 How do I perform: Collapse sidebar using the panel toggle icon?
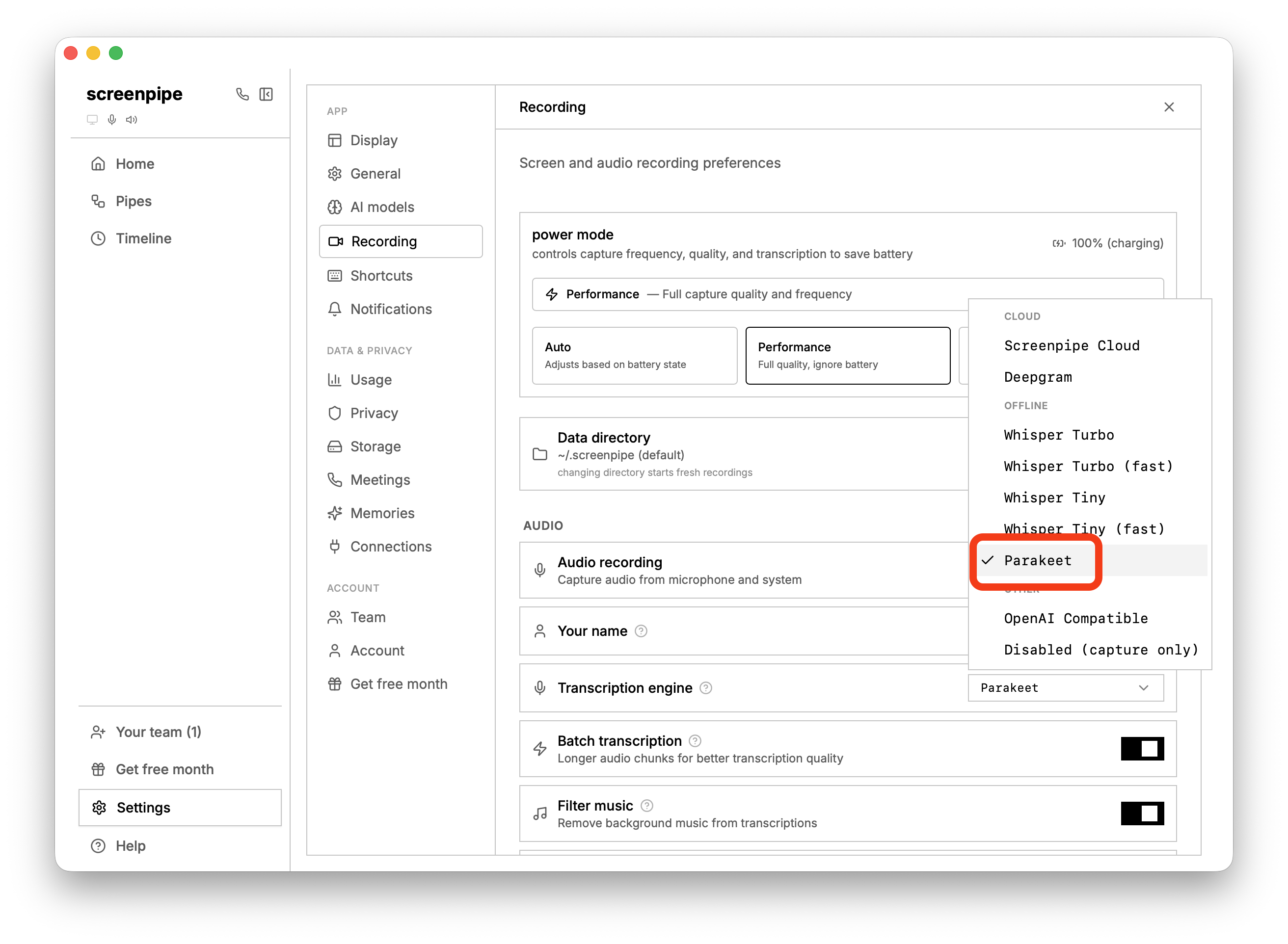pyautogui.click(x=266, y=94)
